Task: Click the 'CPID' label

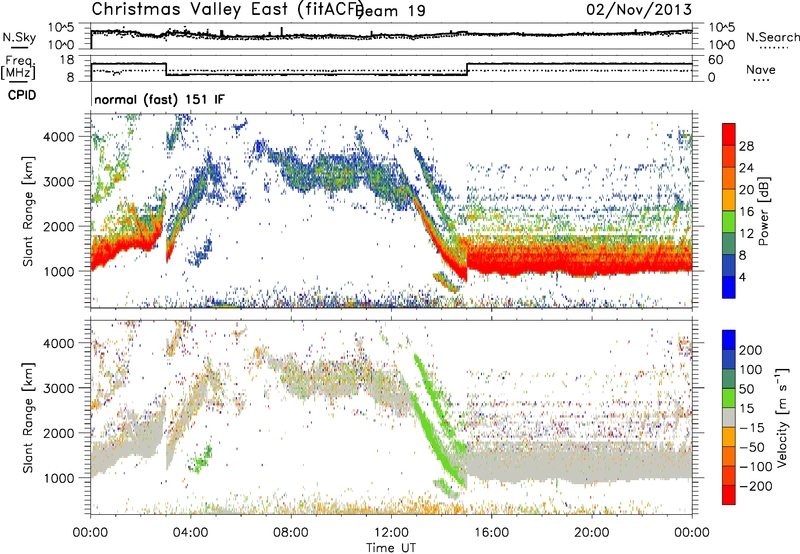Action: tap(22, 95)
